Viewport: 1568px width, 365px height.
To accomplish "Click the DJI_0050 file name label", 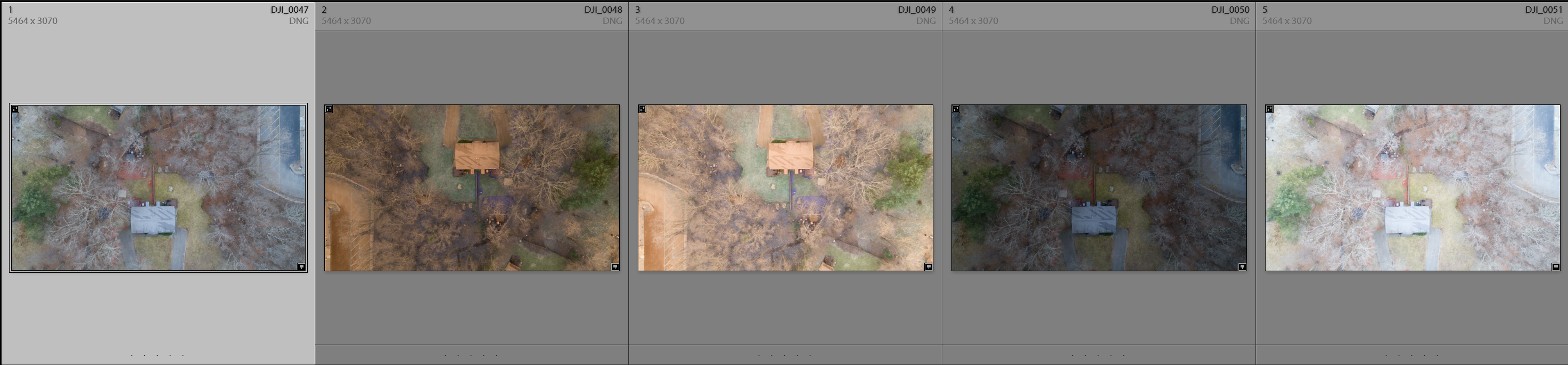I will [1230, 10].
